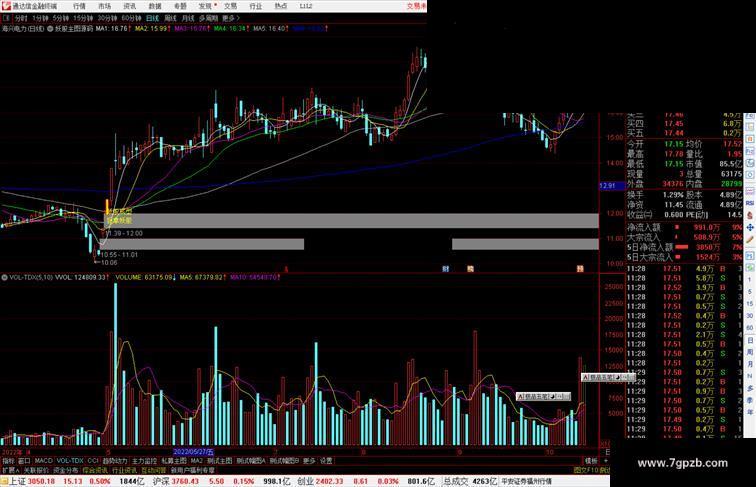Click the round icon before 妖股主图源码
The width and height of the screenshot is (756, 487).
click(50, 29)
